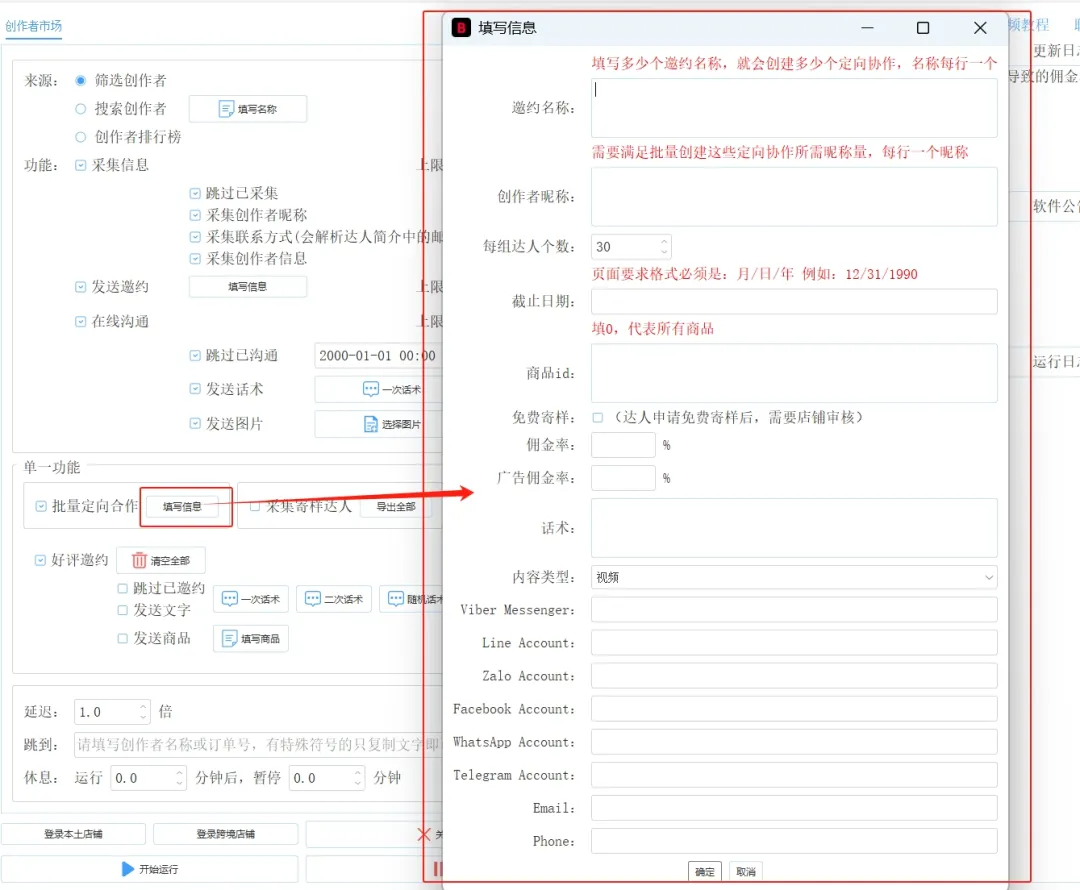This screenshot has height=890, width=1080.
Task: Close the 填写信息 dialog window
Action: click(979, 28)
